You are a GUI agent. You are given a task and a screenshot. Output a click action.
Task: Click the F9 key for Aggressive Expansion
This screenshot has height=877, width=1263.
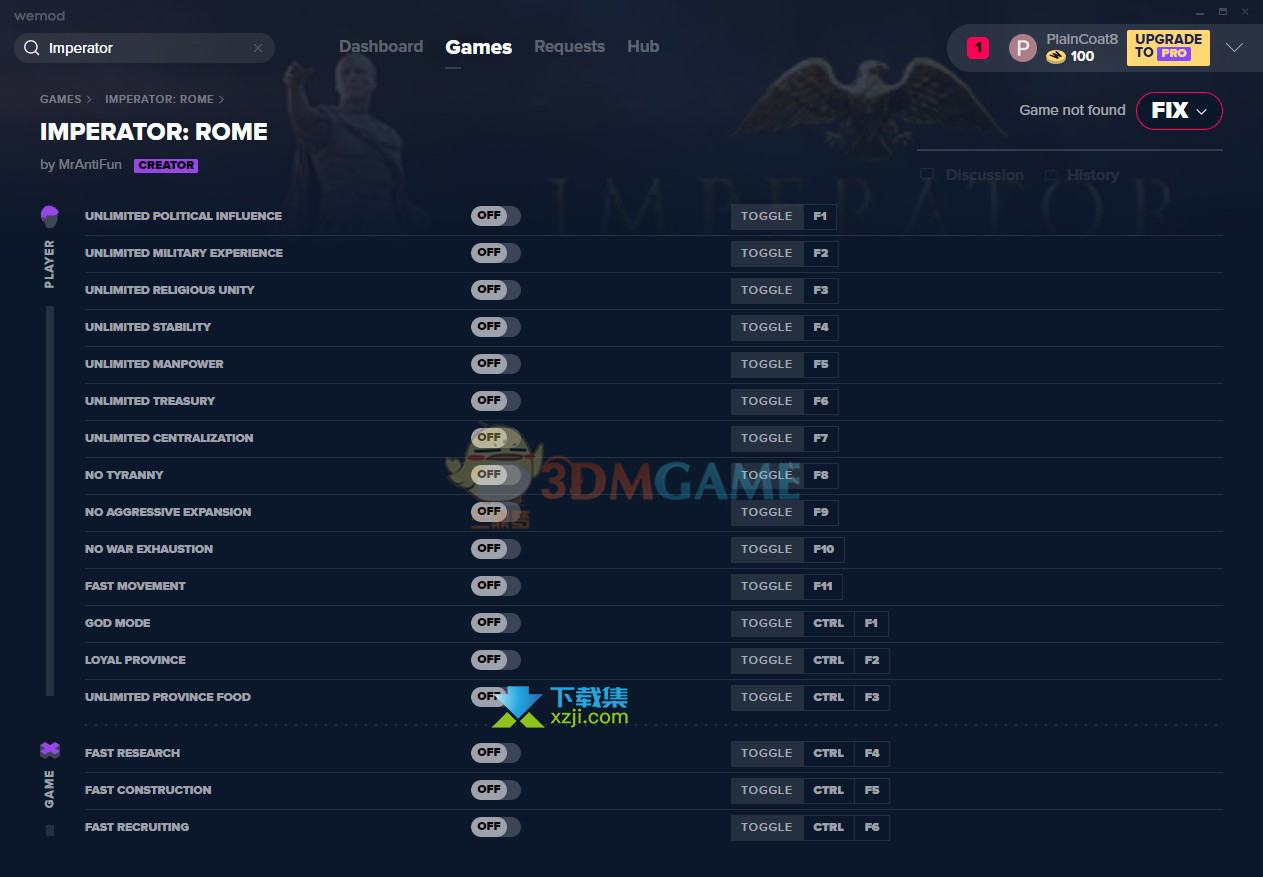pyautogui.click(x=821, y=512)
